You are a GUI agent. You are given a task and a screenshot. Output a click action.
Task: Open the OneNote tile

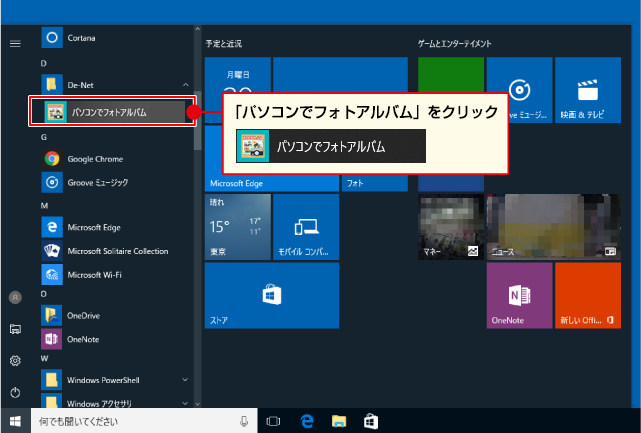(x=519, y=295)
